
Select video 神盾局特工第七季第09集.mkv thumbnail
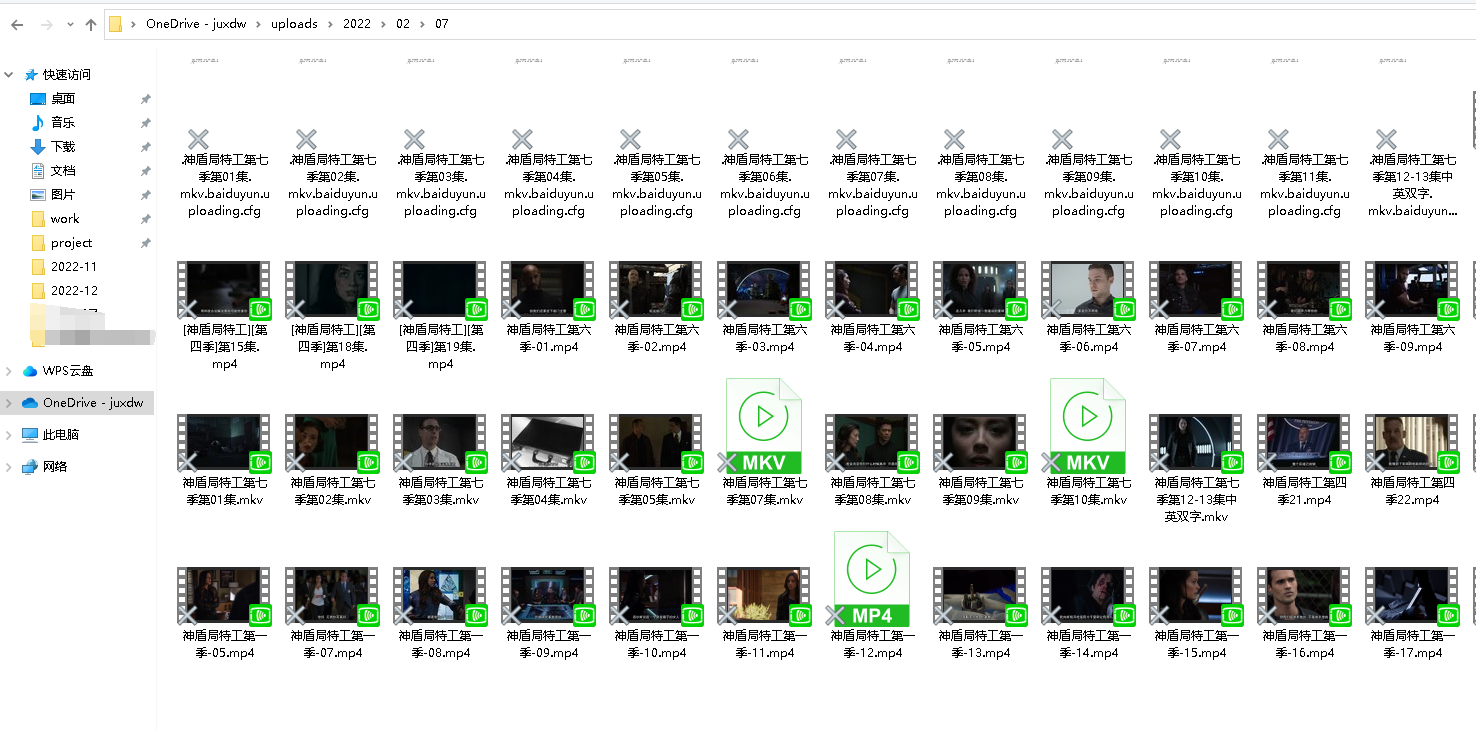click(979, 443)
